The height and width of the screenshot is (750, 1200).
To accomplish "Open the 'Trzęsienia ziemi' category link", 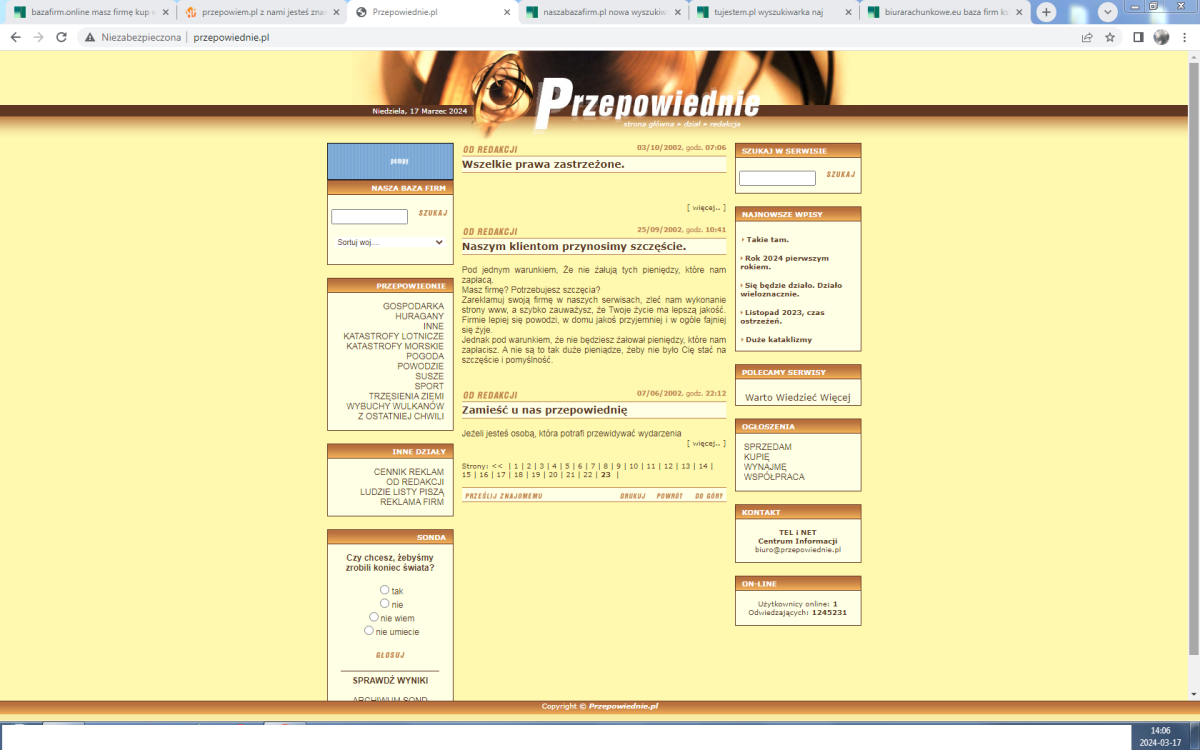I will pos(405,396).
